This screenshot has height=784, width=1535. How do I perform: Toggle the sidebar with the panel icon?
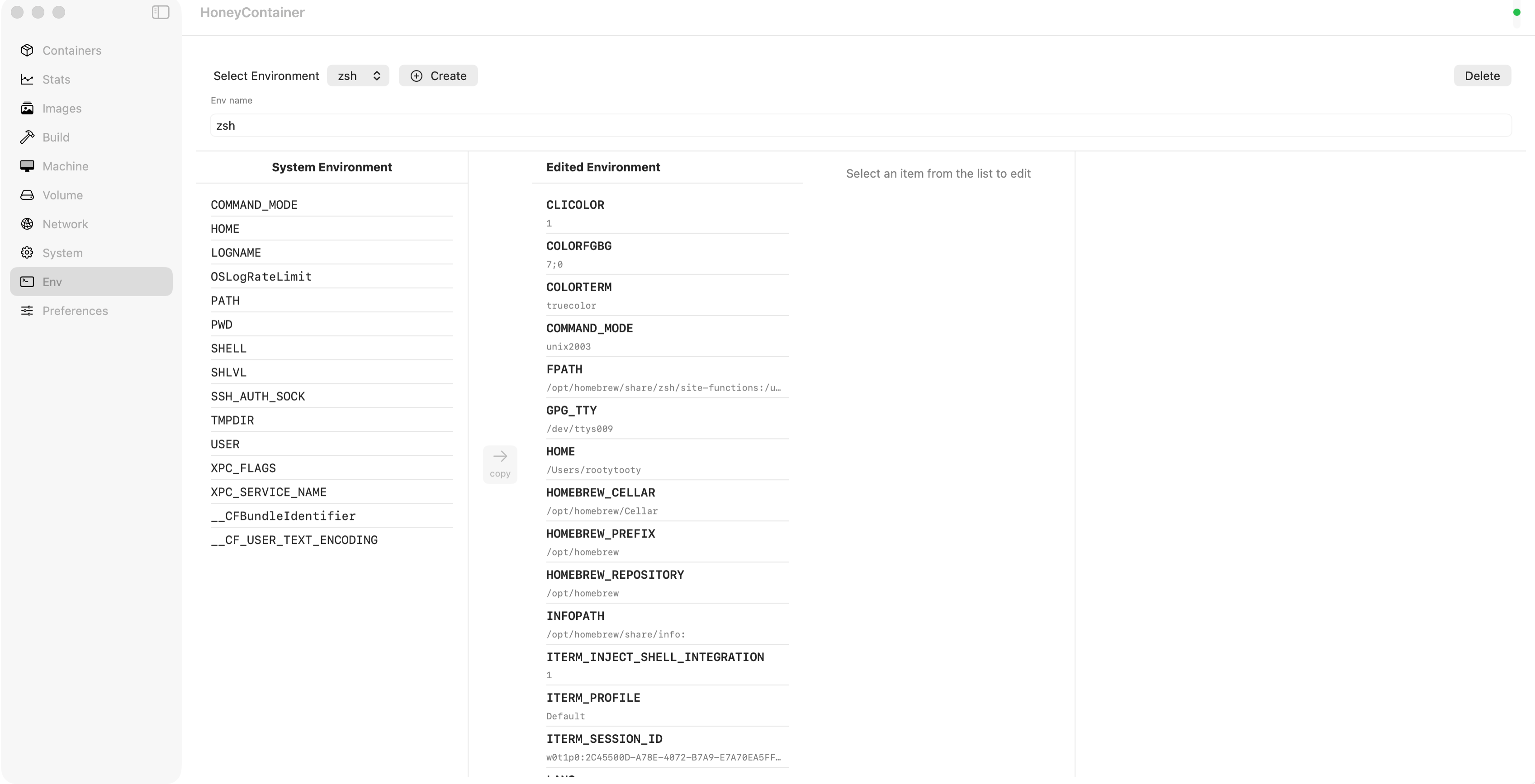tap(160, 12)
